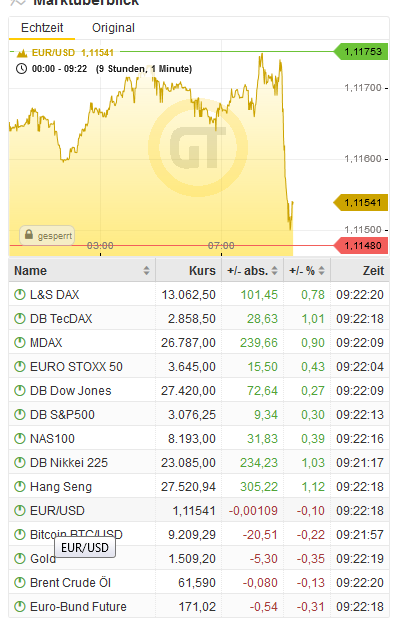The image size is (401, 641).
Task: Click the realtime icon beside Euro-Bund Future
Action: [x=20, y=607]
